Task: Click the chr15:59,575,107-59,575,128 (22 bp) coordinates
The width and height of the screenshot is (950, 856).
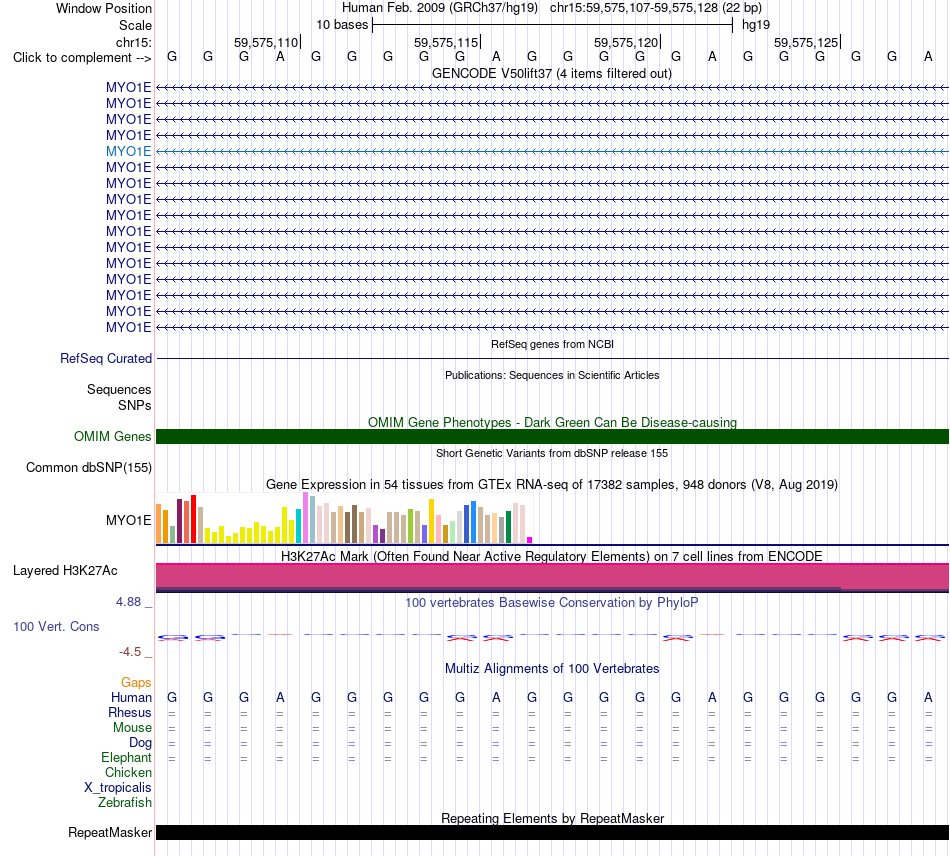Action: click(x=656, y=8)
